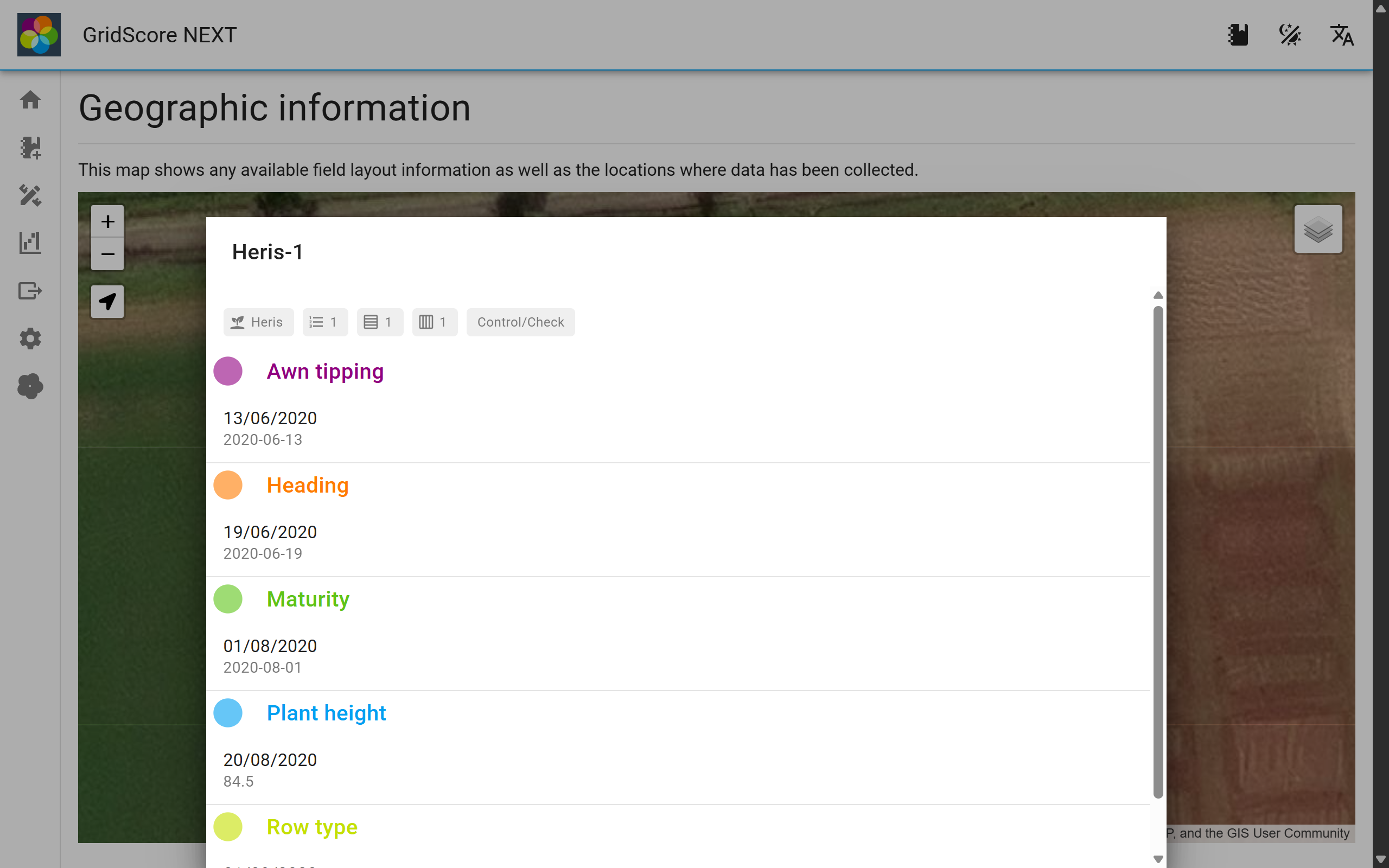This screenshot has width=1389, height=868.
Task: Click the blue Plant height color circle
Action: point(228,713)
